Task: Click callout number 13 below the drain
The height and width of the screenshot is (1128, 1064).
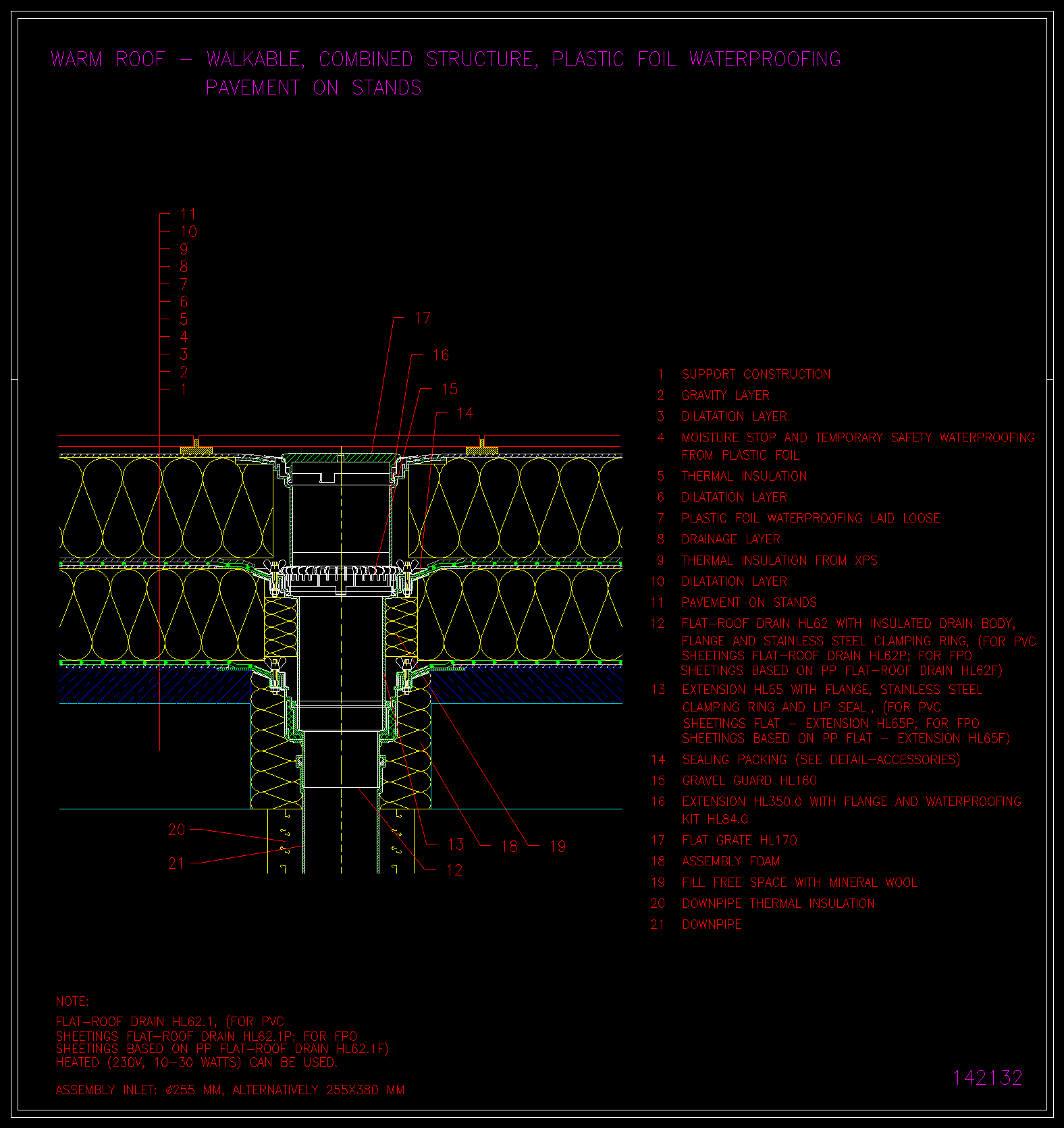Action: pyautogui.click(x=456, y=844)
